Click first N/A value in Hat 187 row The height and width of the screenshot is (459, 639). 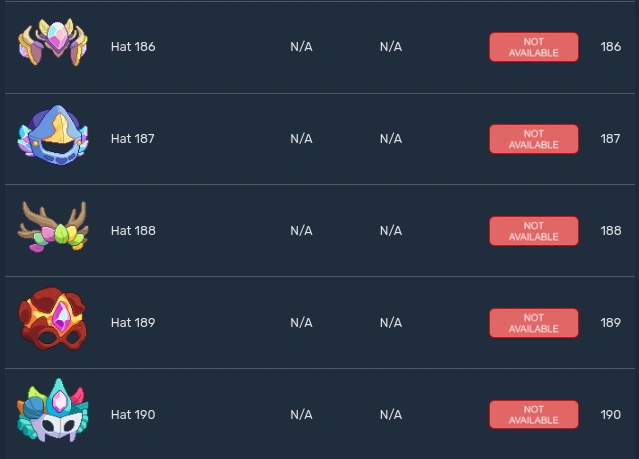(x=301, y=139)
